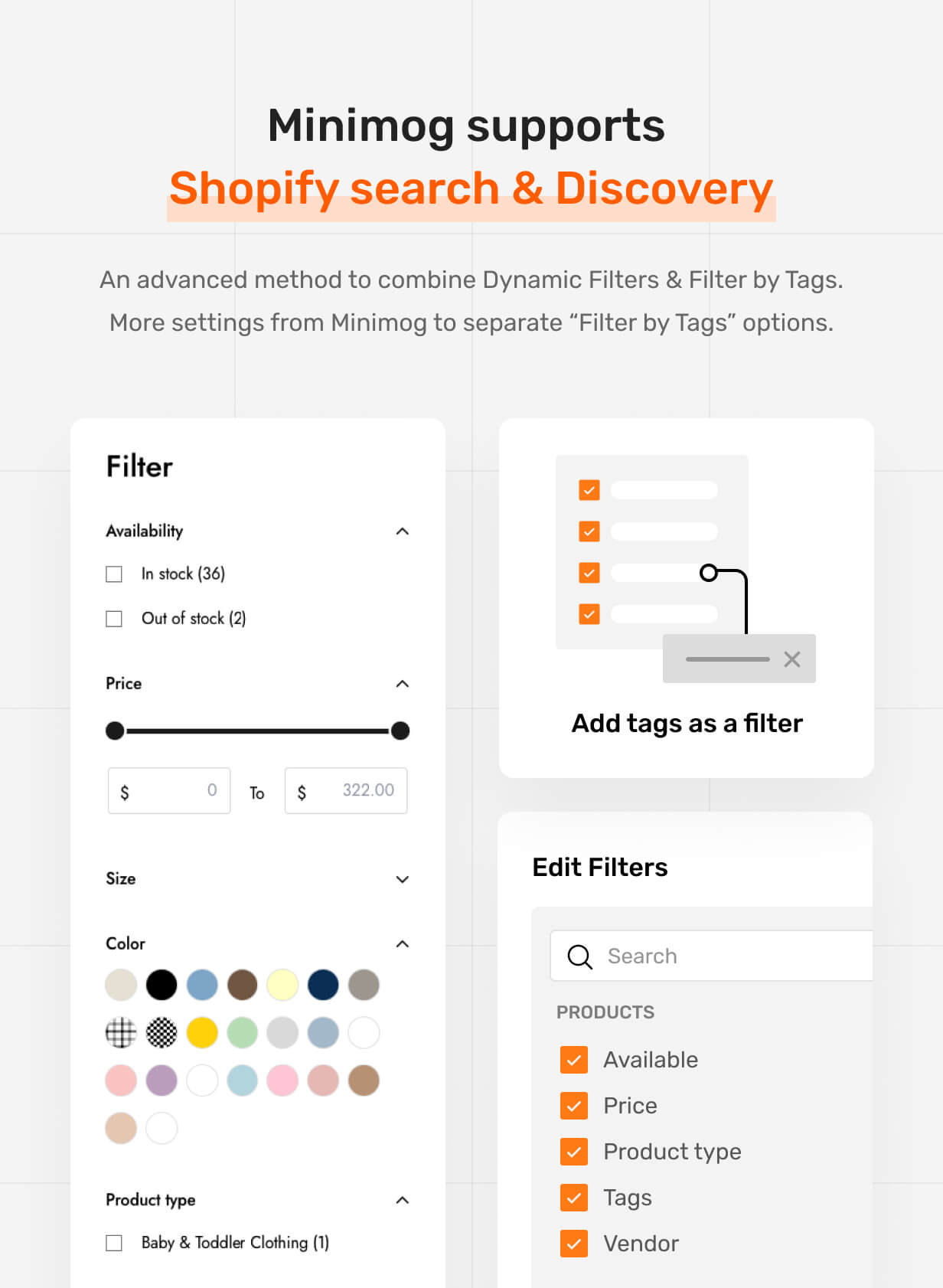The width and height of the screenshot is (943, 1288).
Task: Pick the black color swatch
Action: pyautogui.click(x=162, y=985)
